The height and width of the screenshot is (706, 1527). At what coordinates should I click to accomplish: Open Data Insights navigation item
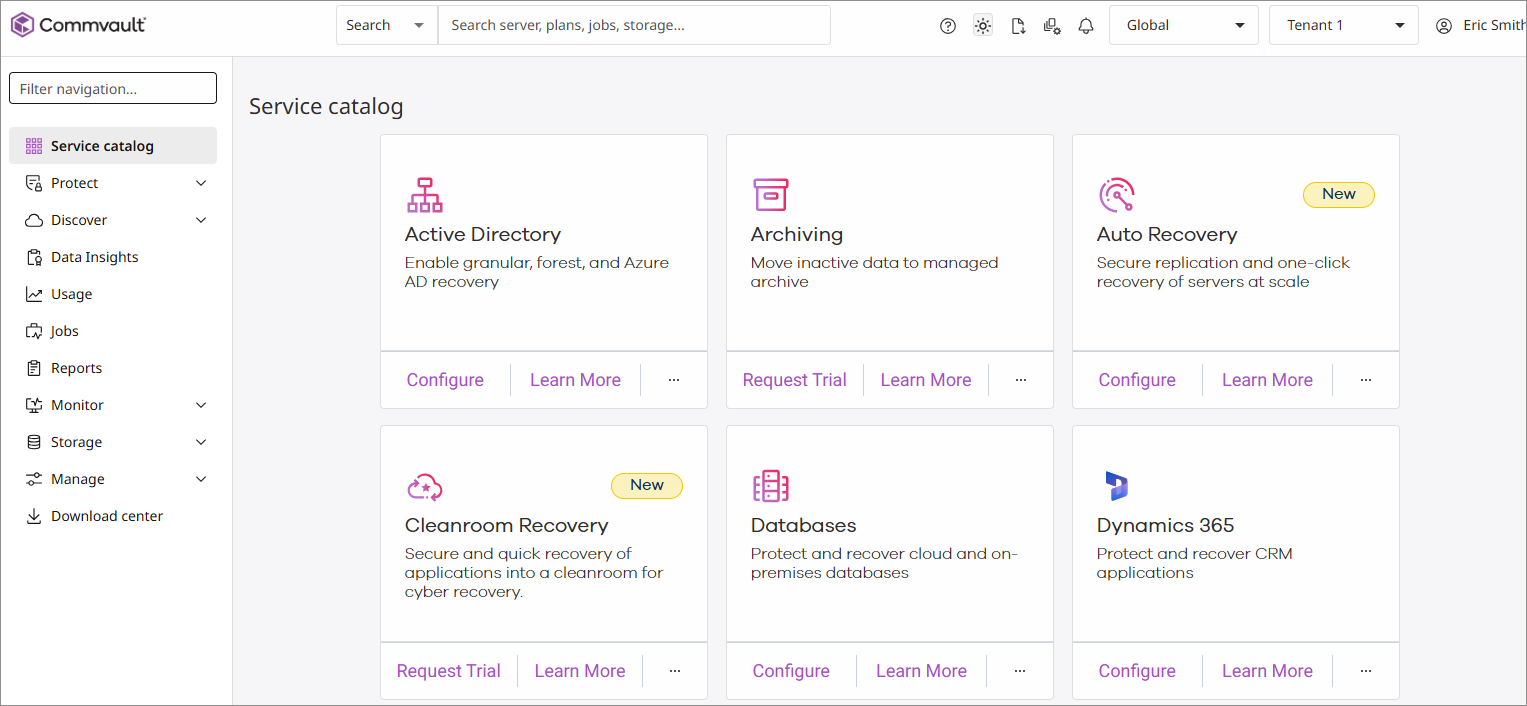(113, 257)
